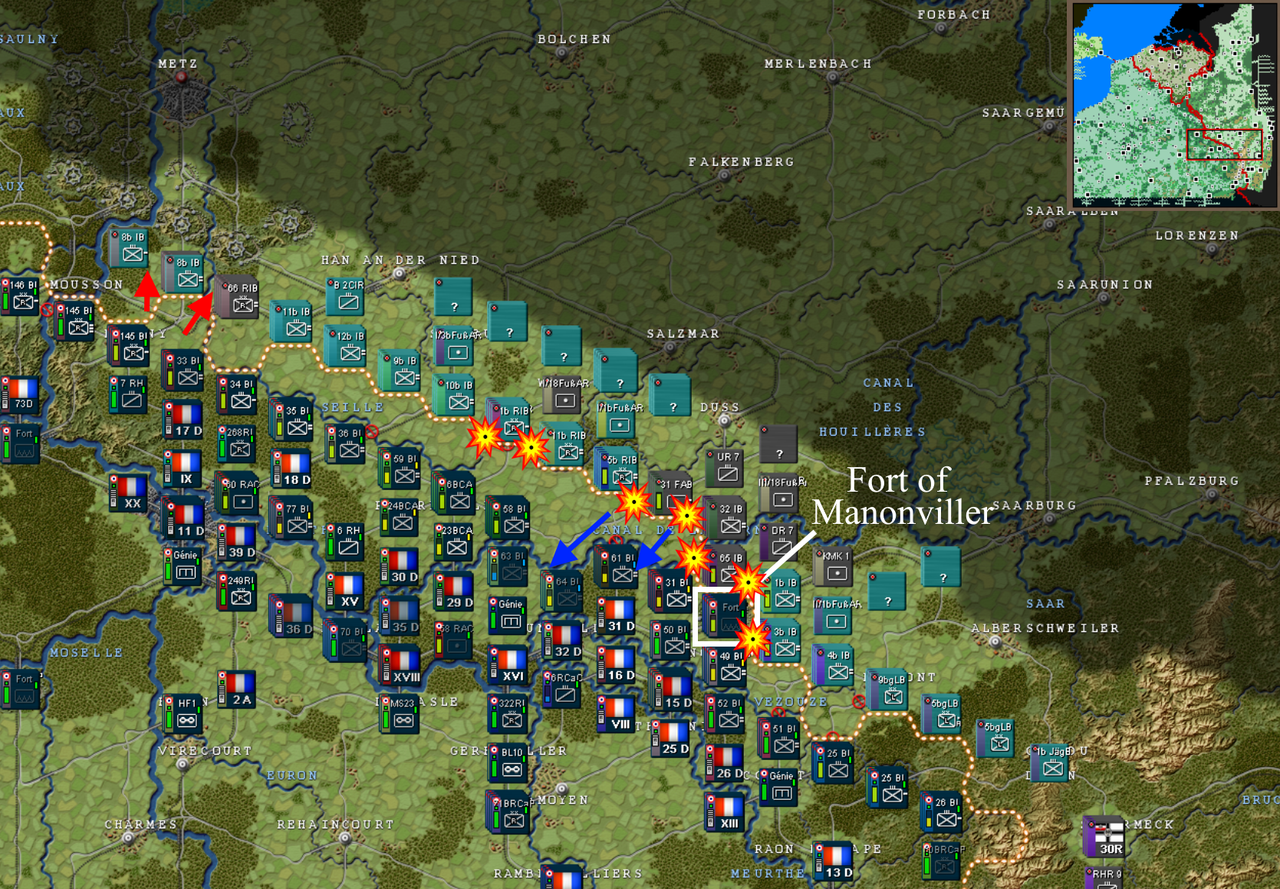Select the 35 BI French brigade
This screenshot has height=889, width=1280.
point(291,420)
